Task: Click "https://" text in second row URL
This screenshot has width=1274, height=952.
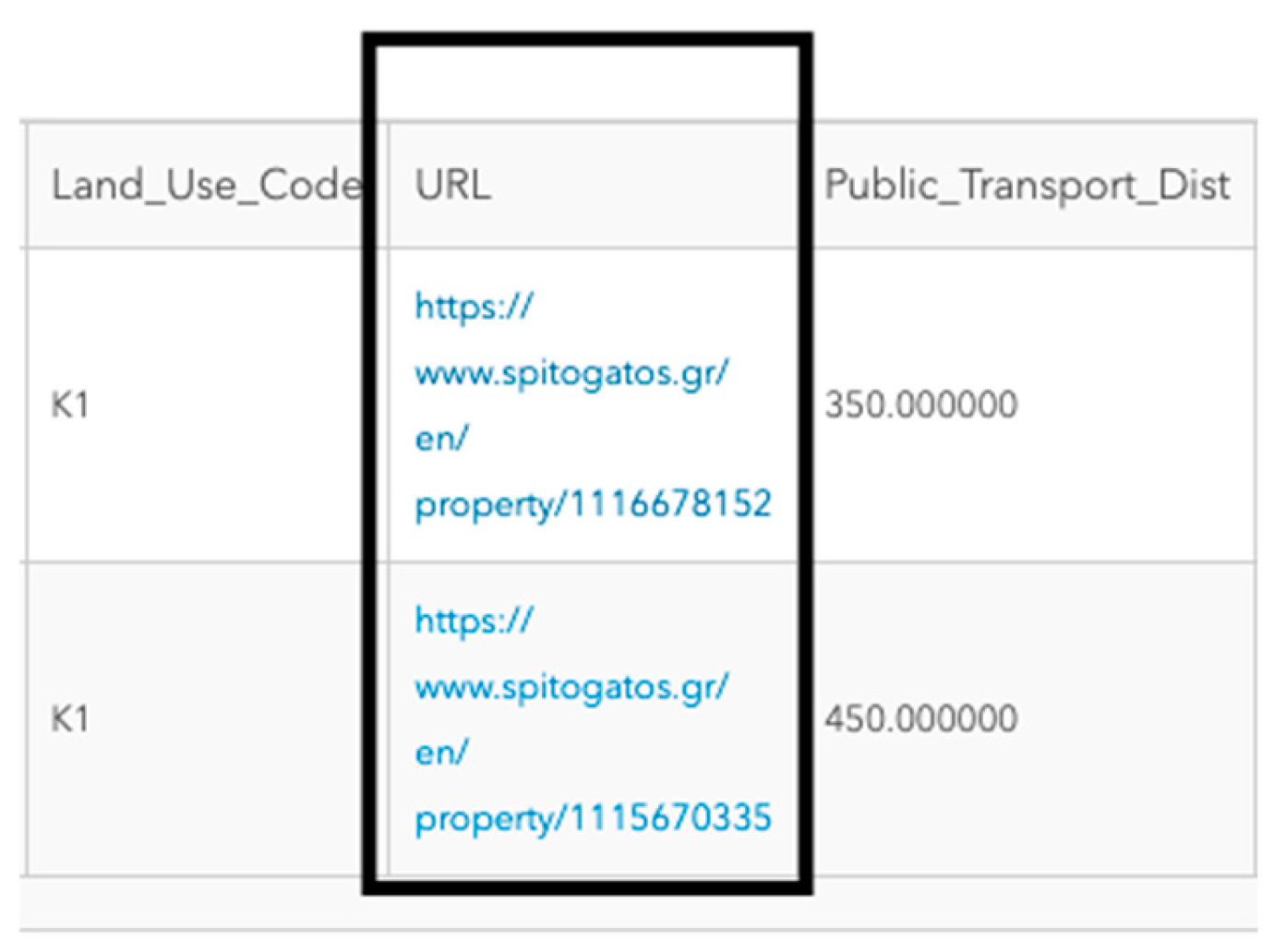Action: pyautogui.click(x=474, y=621)
